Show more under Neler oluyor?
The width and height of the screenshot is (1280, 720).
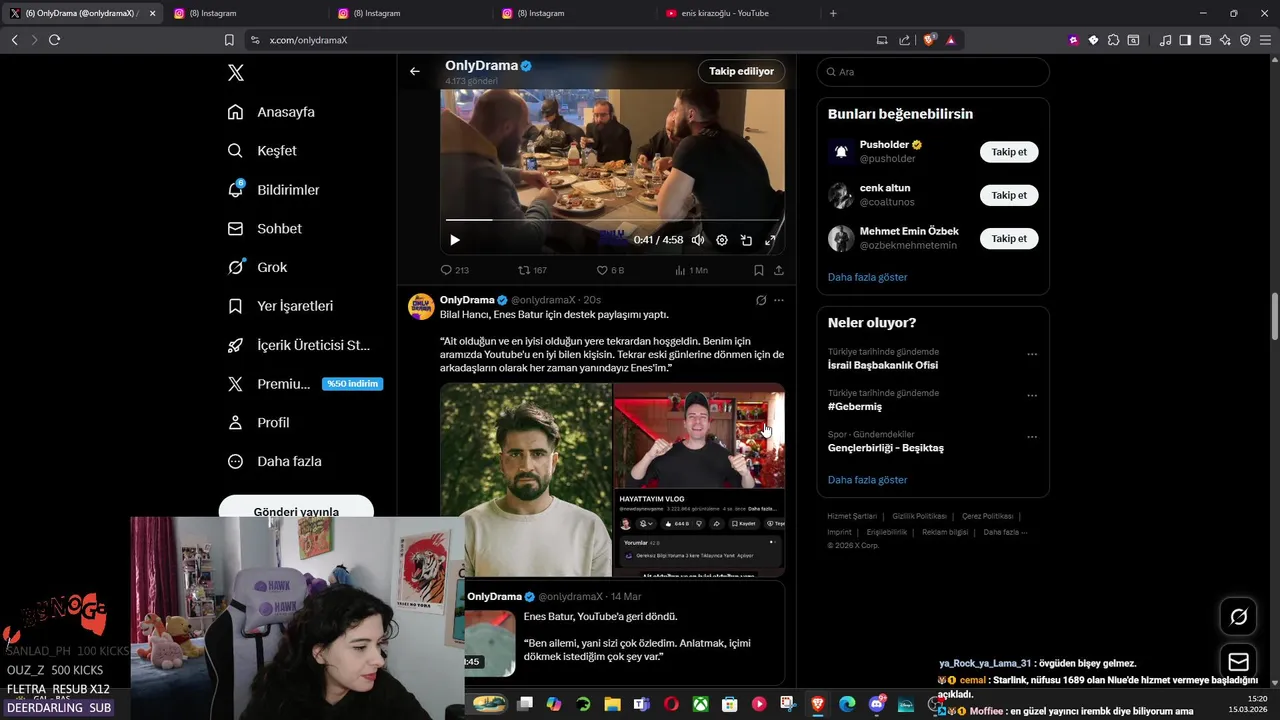pyautogui.click(x=867, y=480)
